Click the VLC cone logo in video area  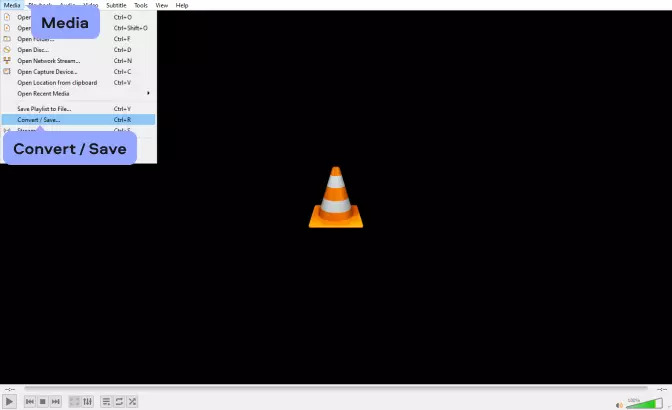coord(336,197)
